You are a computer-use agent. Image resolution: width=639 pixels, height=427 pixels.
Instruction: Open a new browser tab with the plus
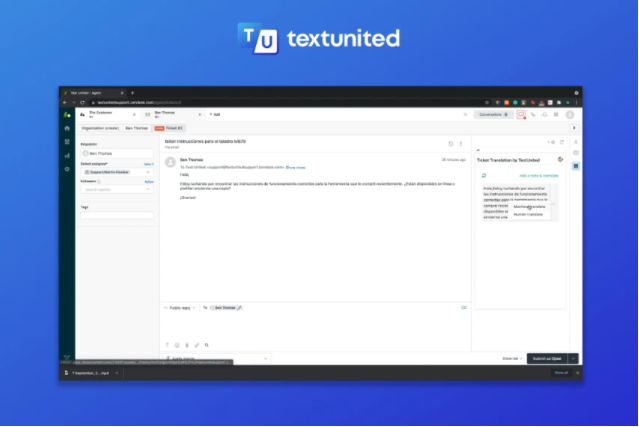tap(132, 93)
